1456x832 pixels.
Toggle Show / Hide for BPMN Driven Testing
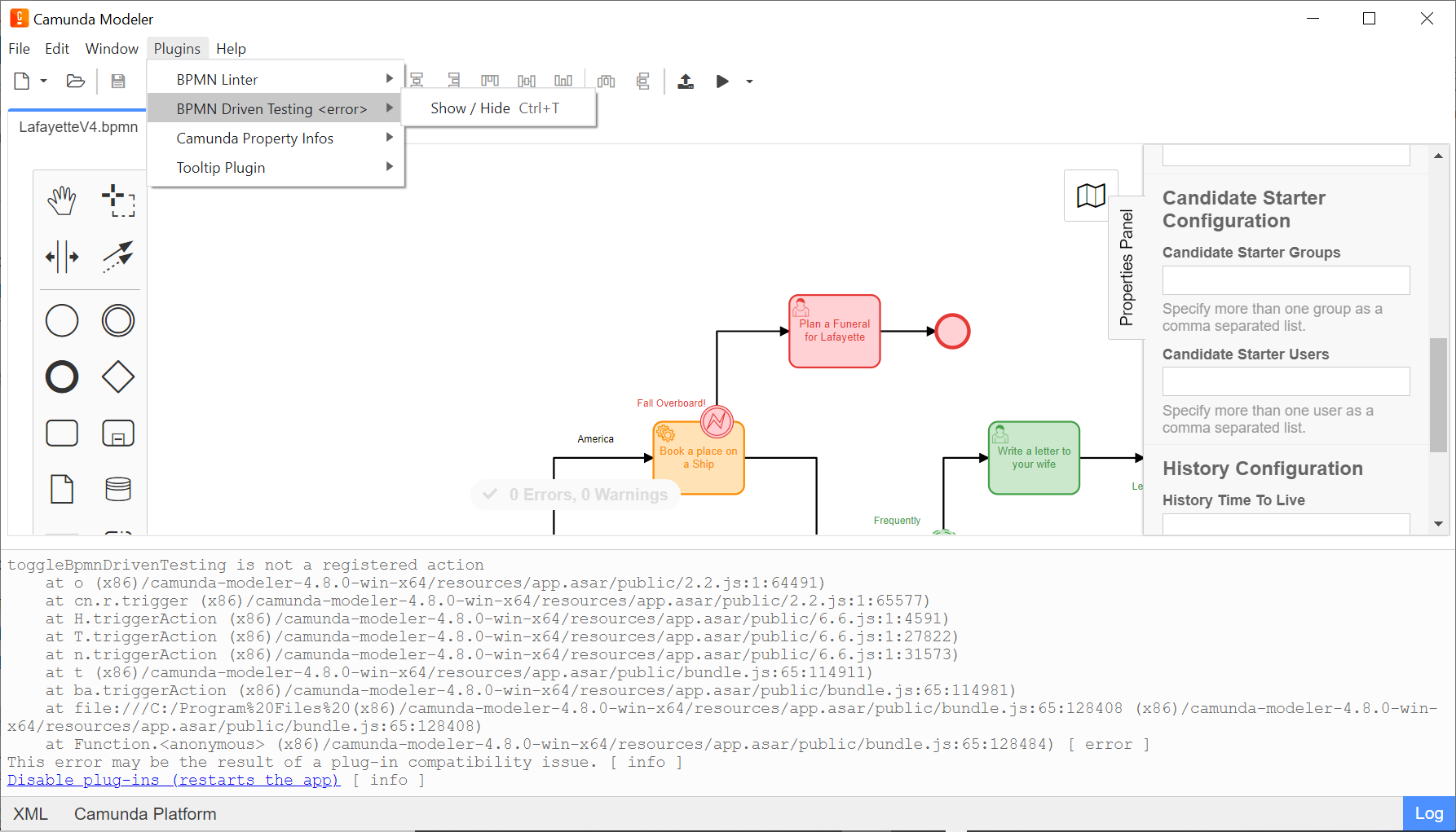point(470,108)
